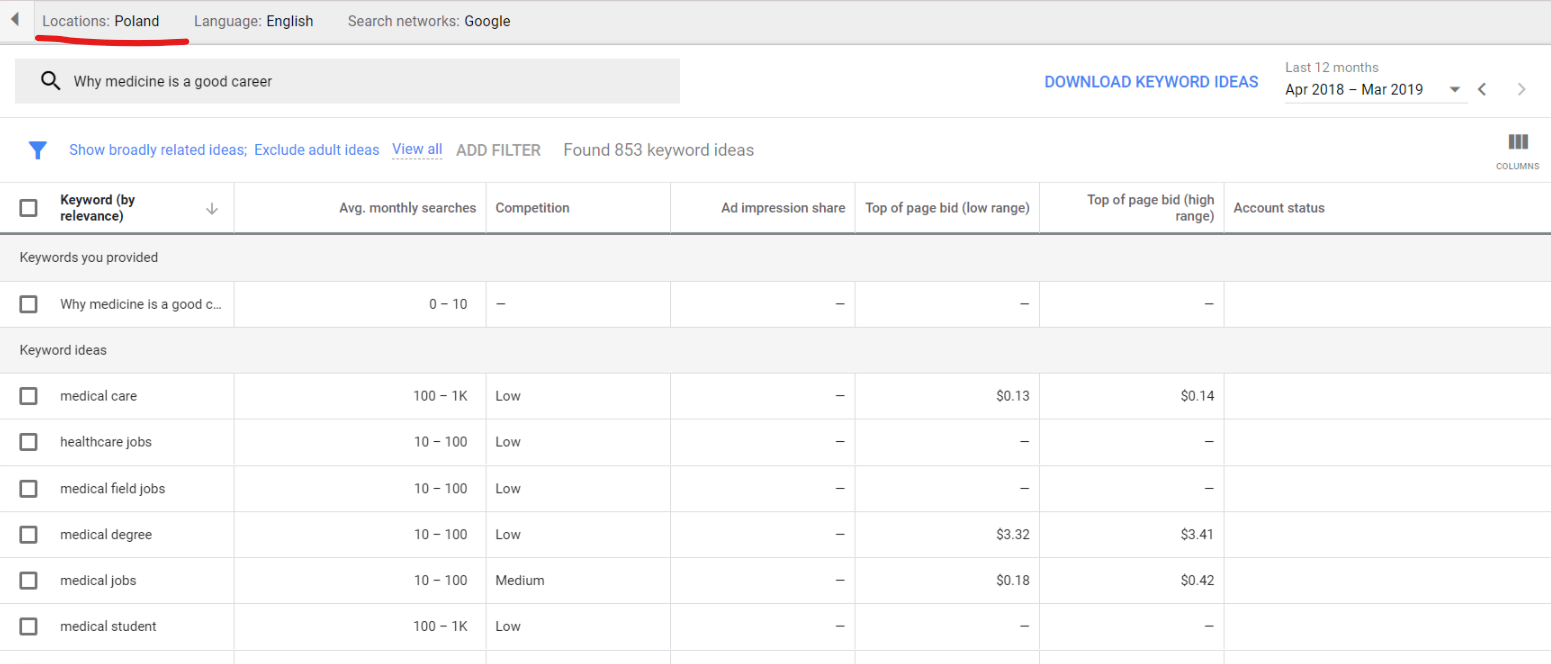This screenshot has height=664, width=1551.
Task: Go to previous date range arrow
Action: pos(1482,89)
